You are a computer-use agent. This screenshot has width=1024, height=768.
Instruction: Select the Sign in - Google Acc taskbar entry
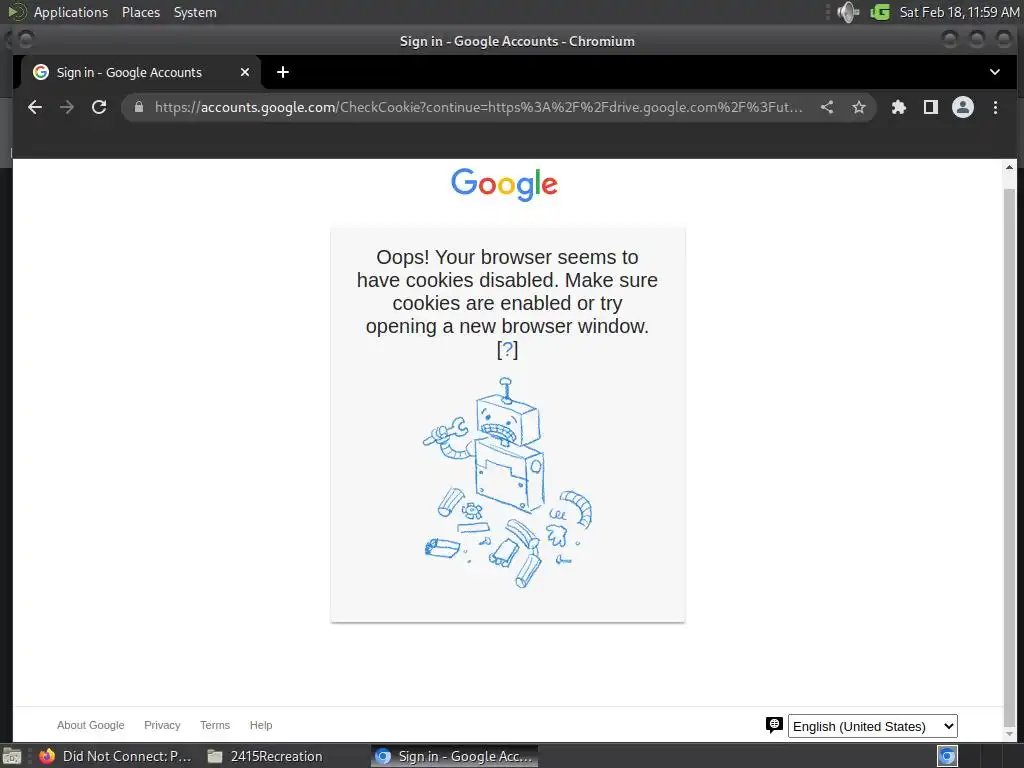pyautogui.click(x=455, y=756)
